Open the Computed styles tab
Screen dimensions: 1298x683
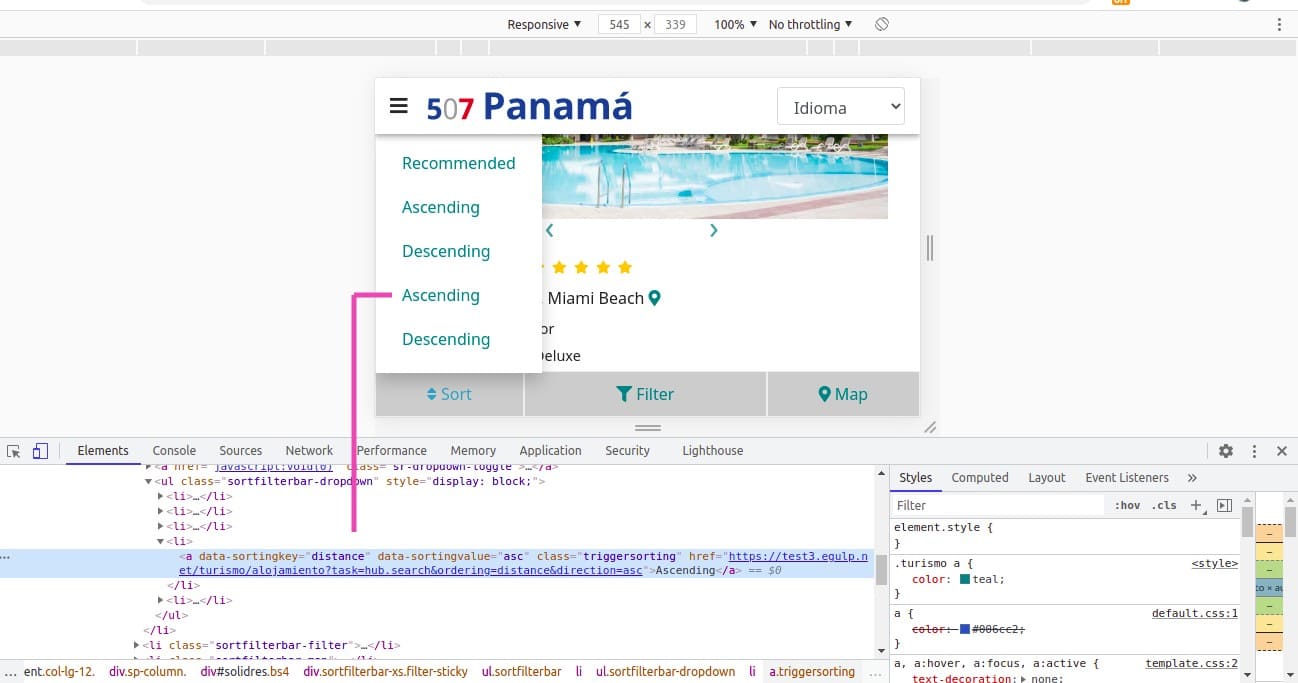tap(979, 478)
